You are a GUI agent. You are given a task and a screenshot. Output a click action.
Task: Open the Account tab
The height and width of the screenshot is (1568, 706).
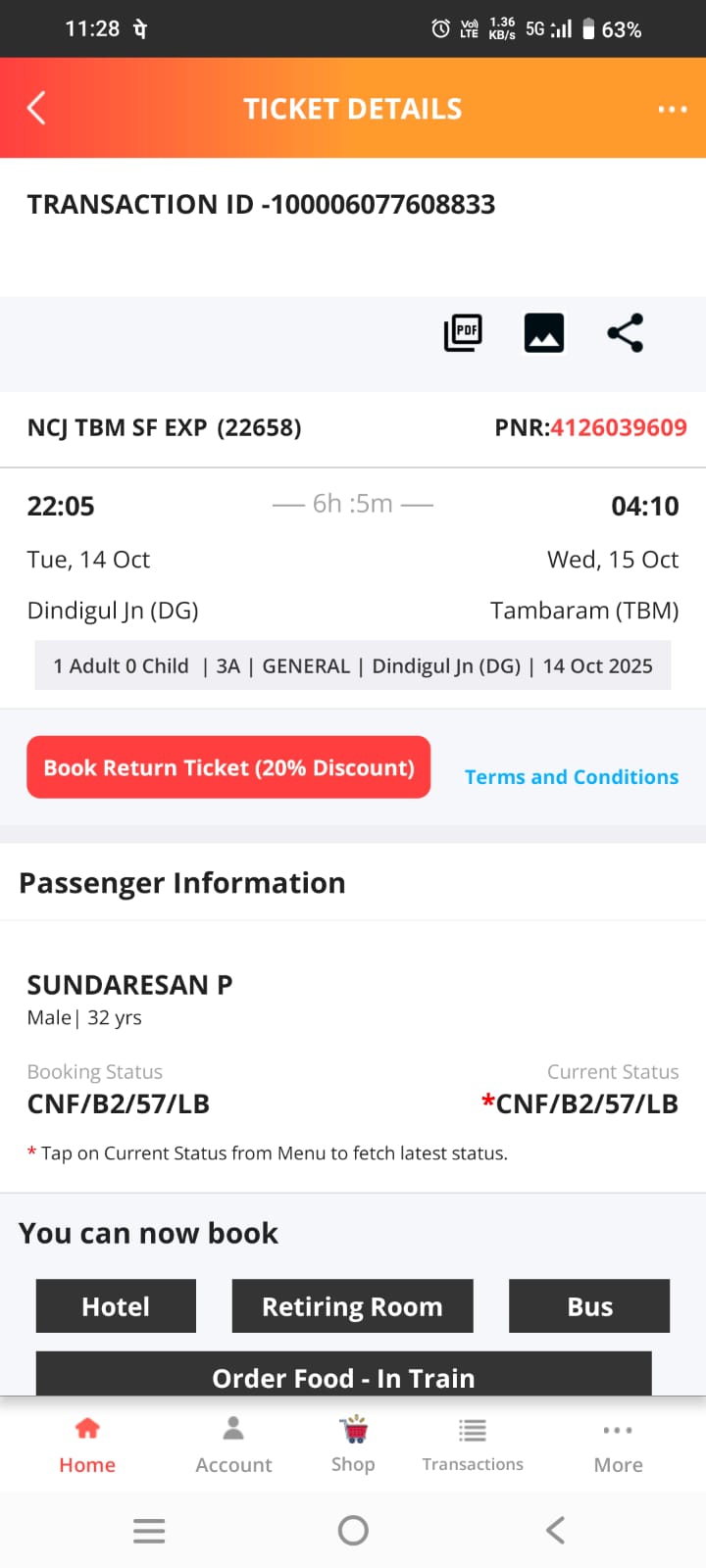233,1445
